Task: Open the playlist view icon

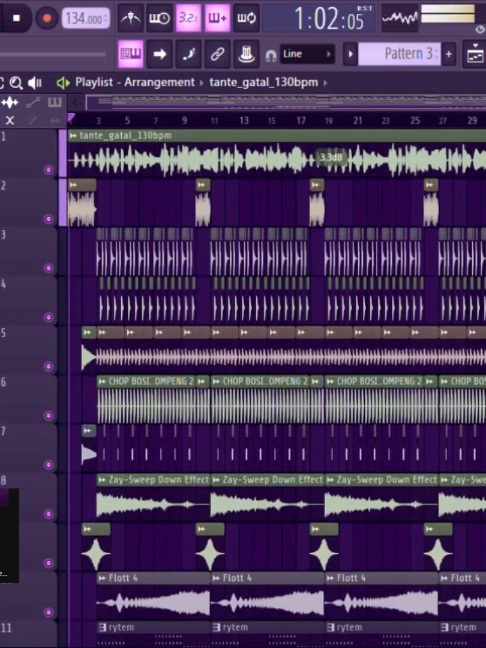Action: point(131,54)
